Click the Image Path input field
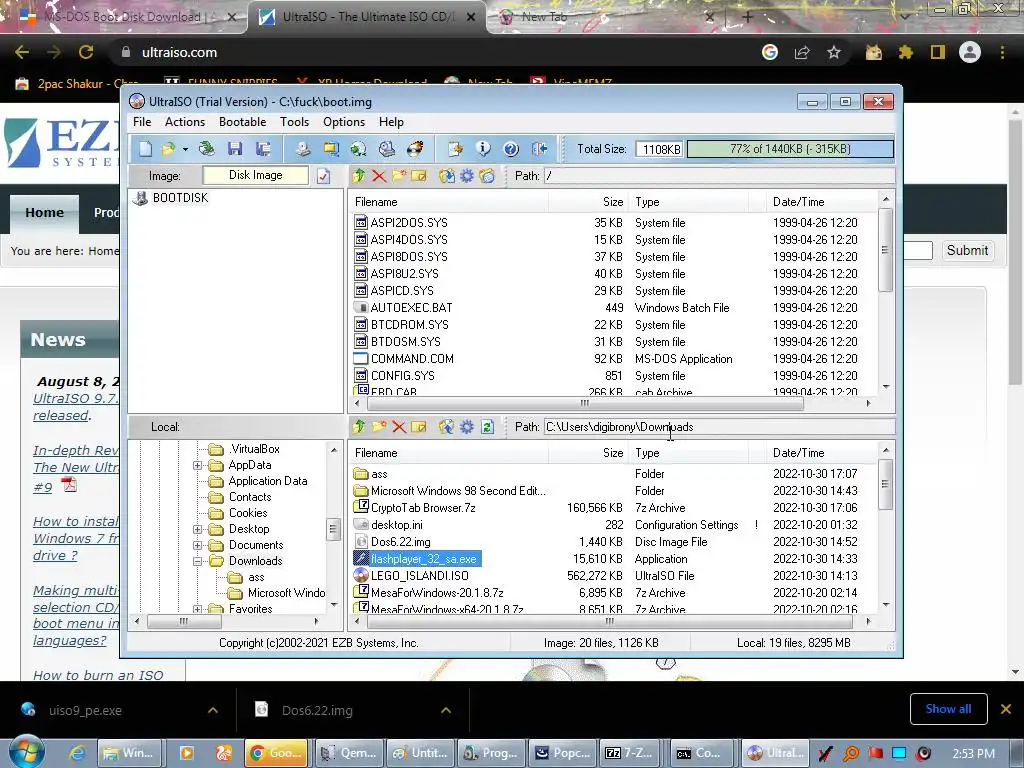The width and height of the screenshot is (1024, 768). tap(719, 176)
